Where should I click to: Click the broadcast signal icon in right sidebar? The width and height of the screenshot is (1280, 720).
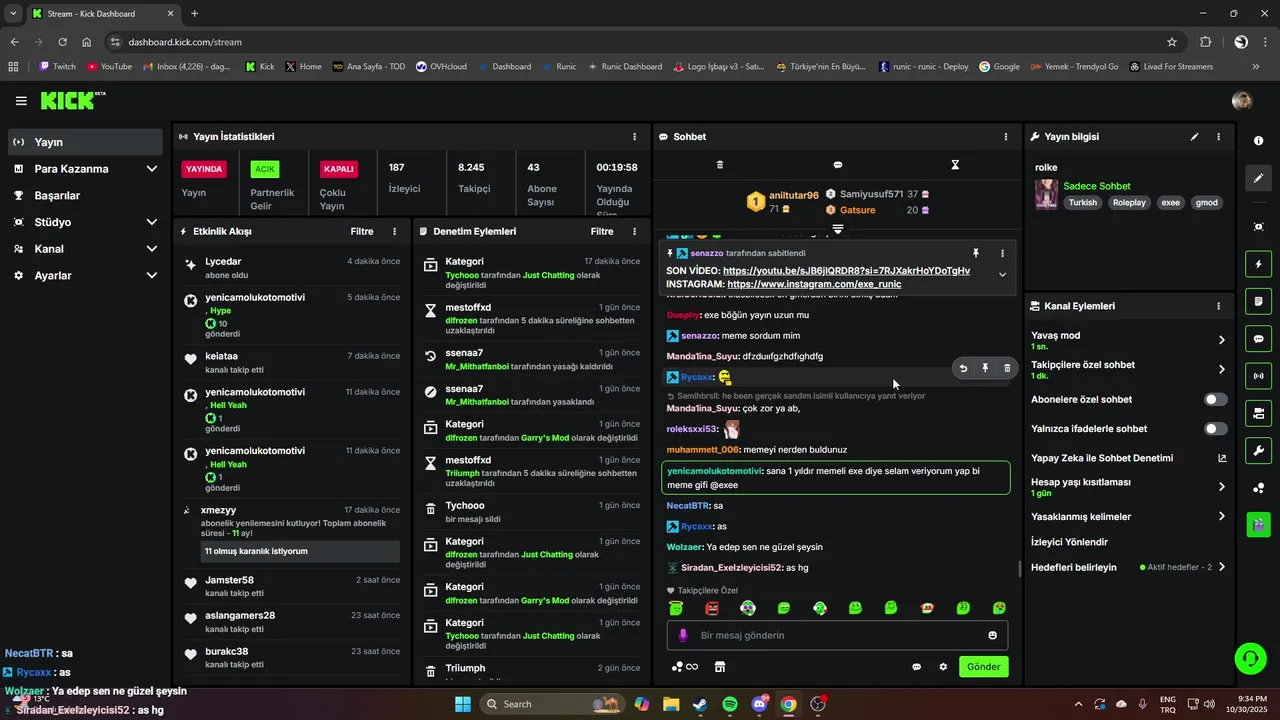(x=1258, y=376)
